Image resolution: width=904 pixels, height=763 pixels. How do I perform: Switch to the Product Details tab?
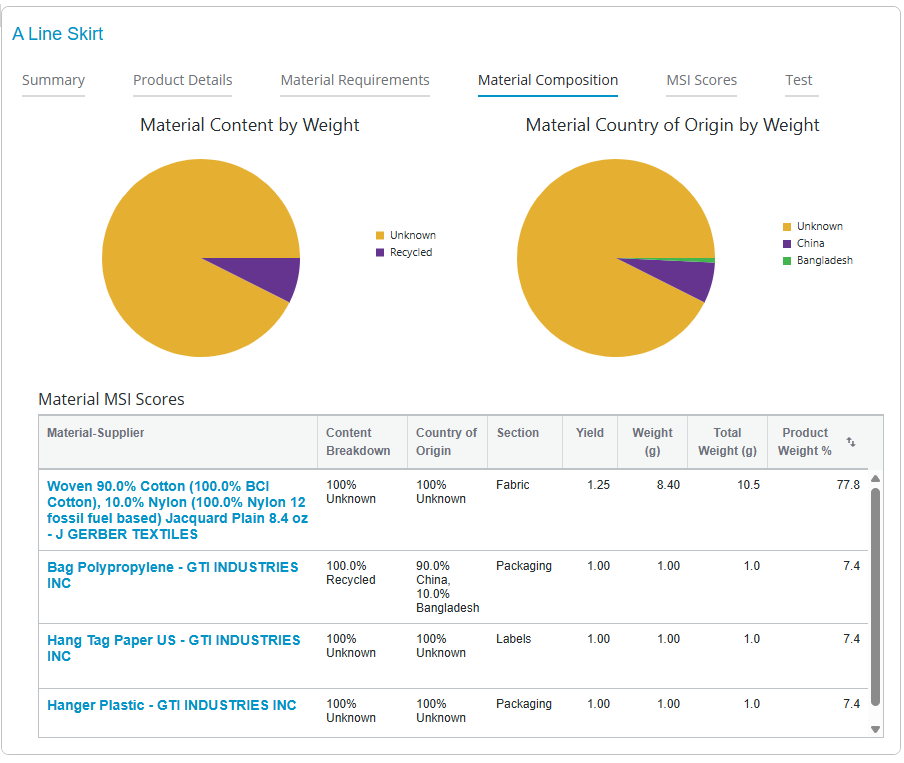(182, 80)
